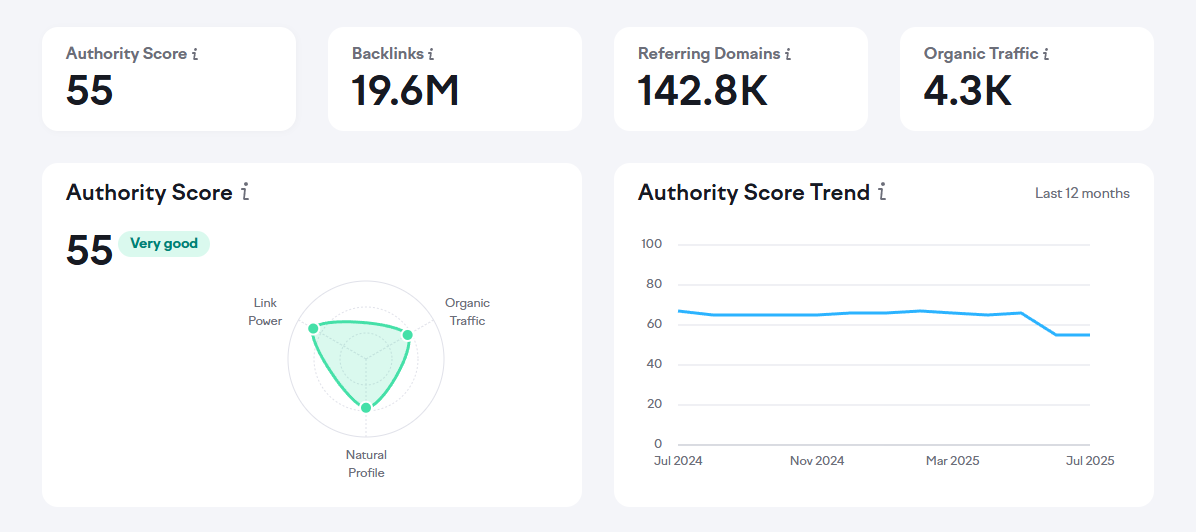
Task: Click Last 12 months label
Action: pos(1082,194)
